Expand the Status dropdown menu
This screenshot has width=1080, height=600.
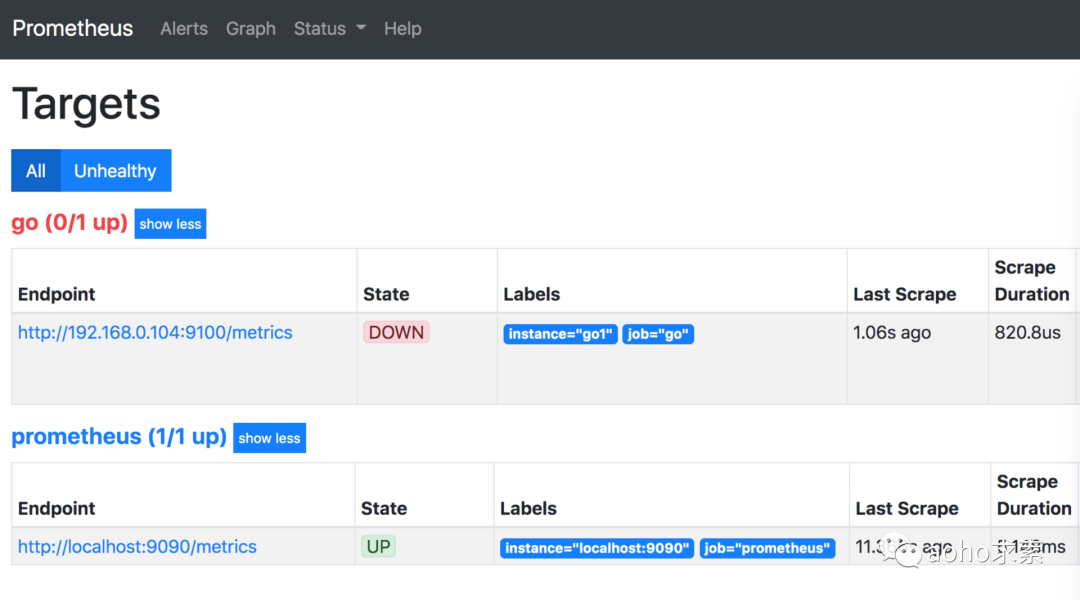tap(329, 29)
